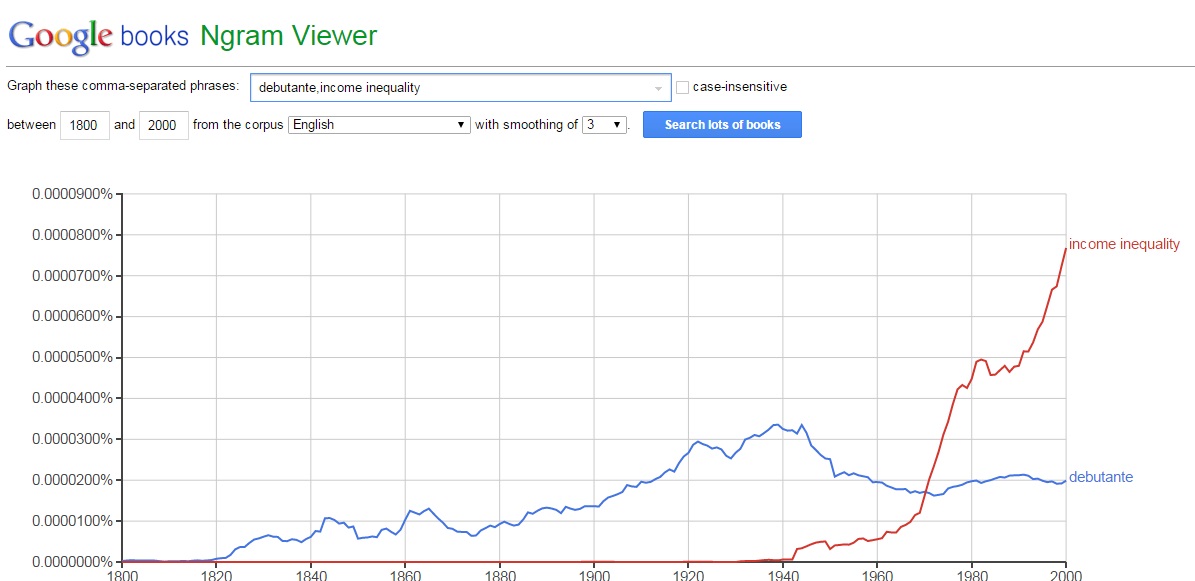Focus the comma-separated phrases input field
Viewport: 1195px width, 581px height.
450,87
